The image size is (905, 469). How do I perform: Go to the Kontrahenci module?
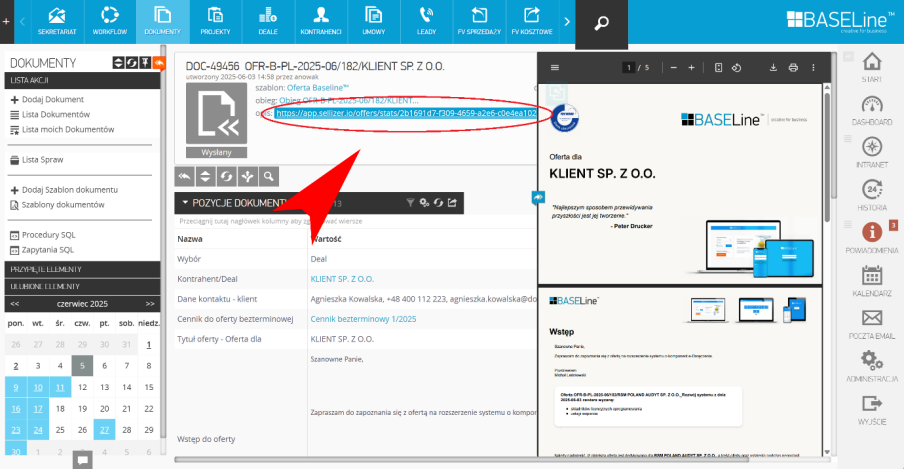(321, 19)
